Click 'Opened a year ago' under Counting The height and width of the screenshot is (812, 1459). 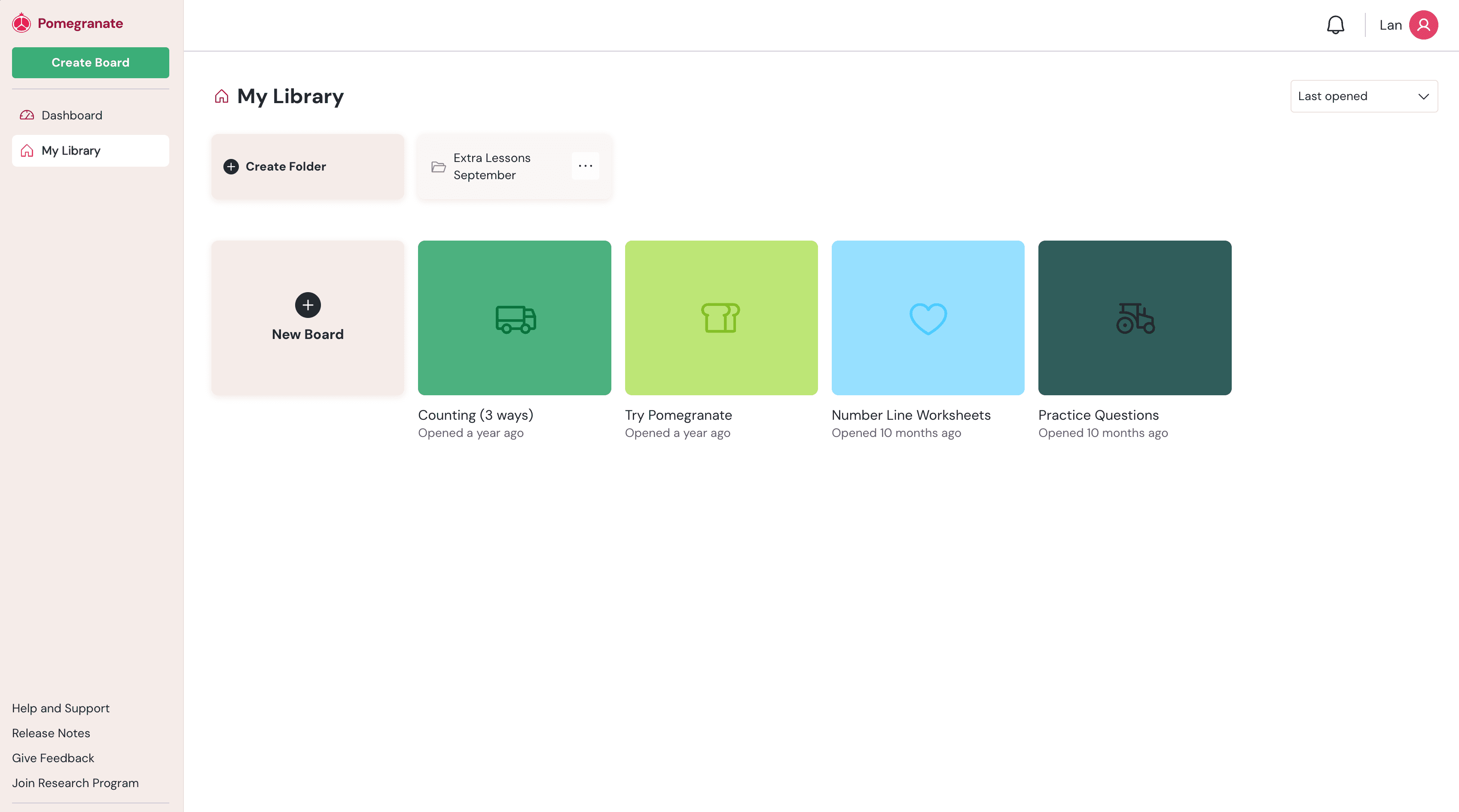pos(471,433)
